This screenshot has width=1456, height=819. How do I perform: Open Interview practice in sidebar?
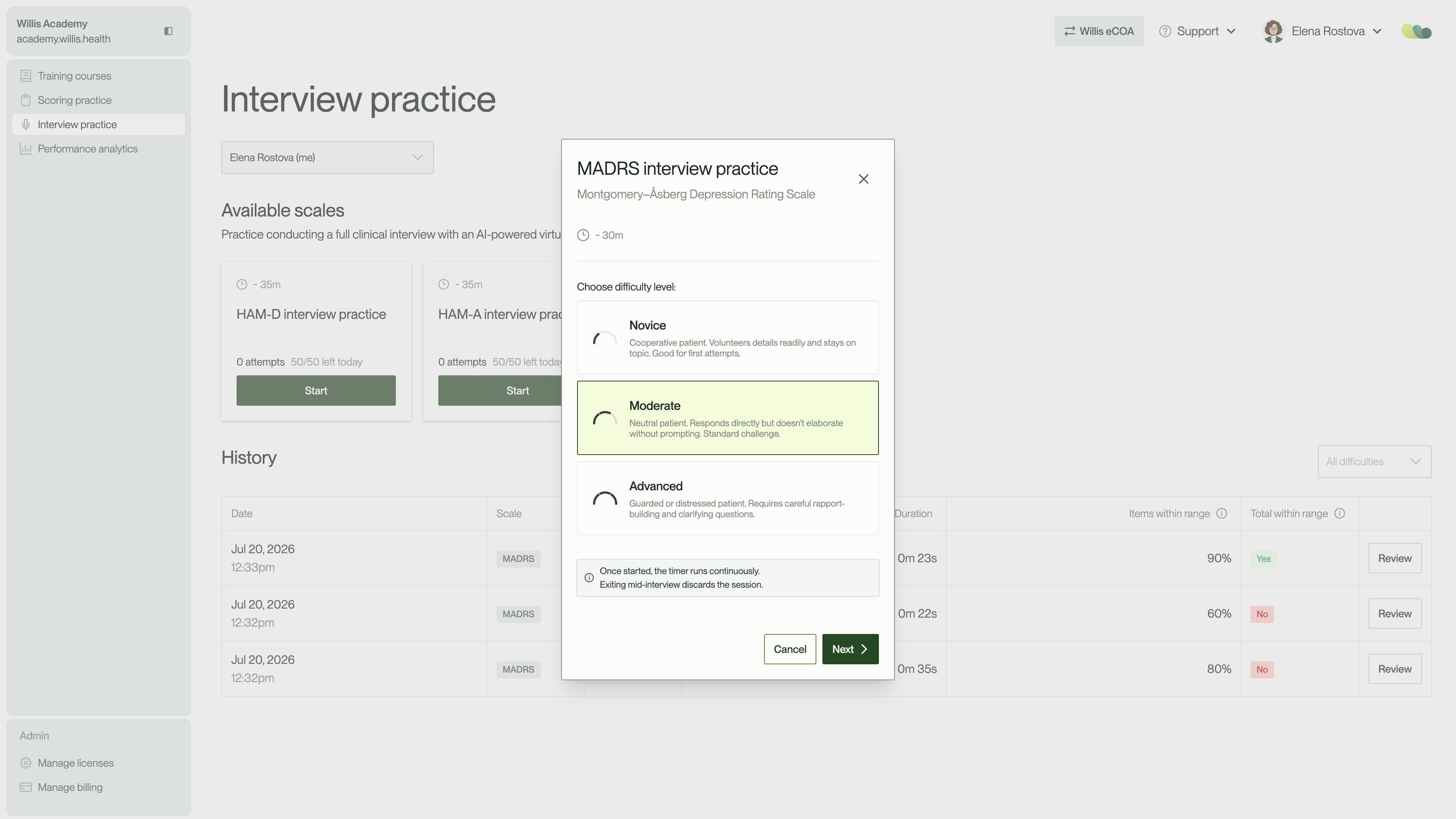click(98, 124)
